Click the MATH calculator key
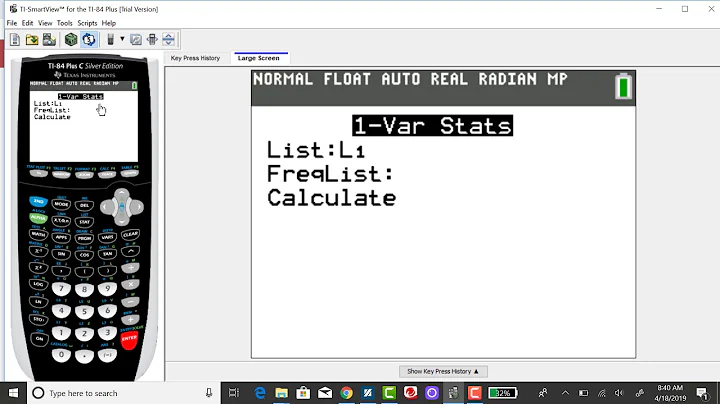 (39, 234)
